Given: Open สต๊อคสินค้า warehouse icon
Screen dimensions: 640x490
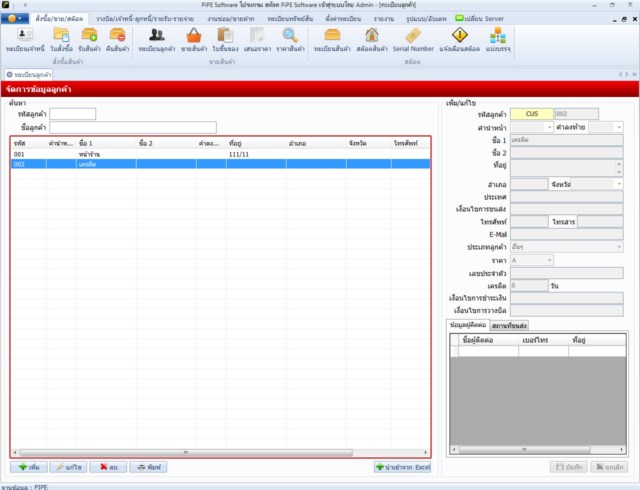Looking at the screenshot, I should (x=372, y=40).
